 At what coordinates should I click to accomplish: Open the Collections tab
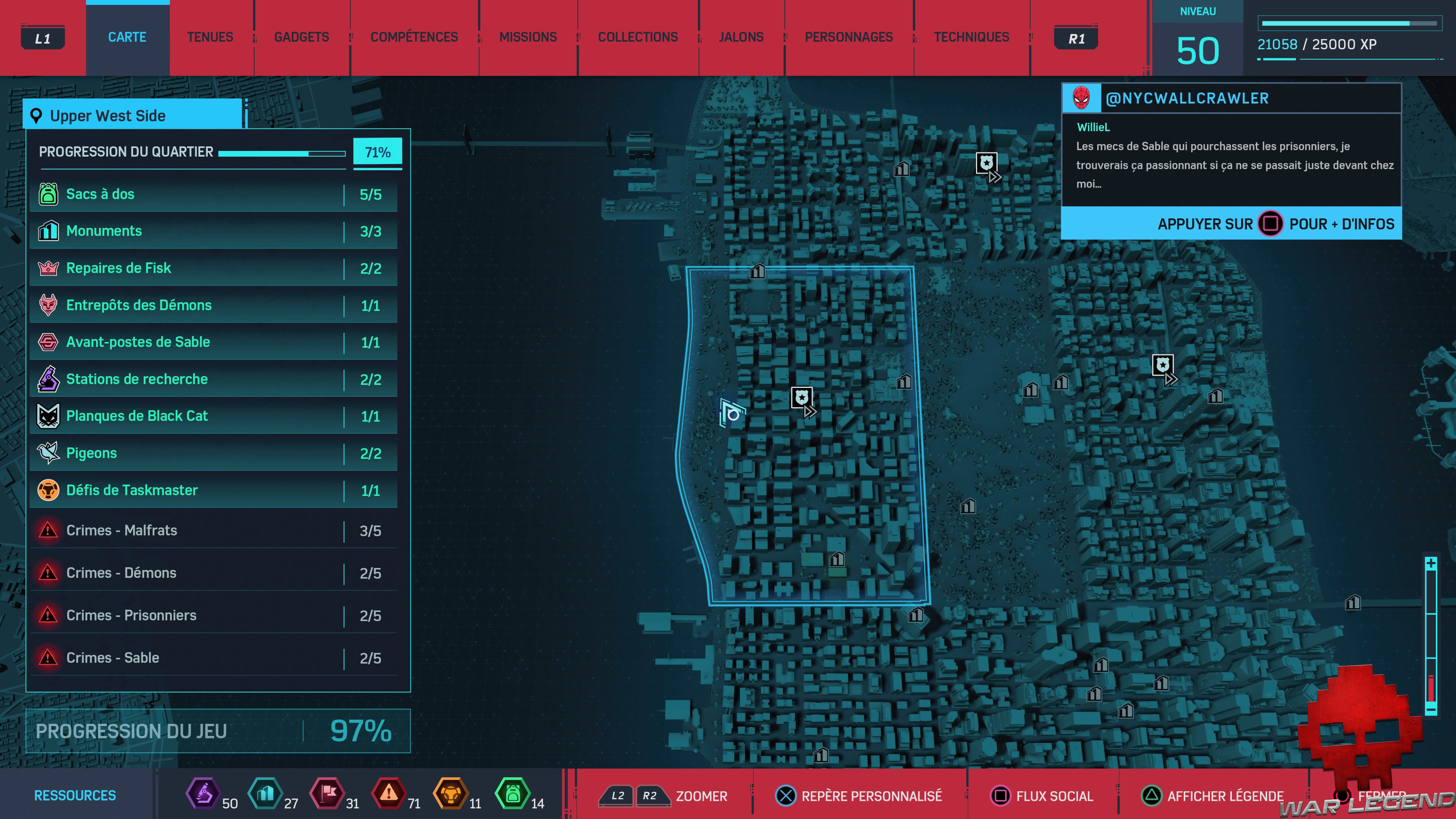[x=637, y=37]
